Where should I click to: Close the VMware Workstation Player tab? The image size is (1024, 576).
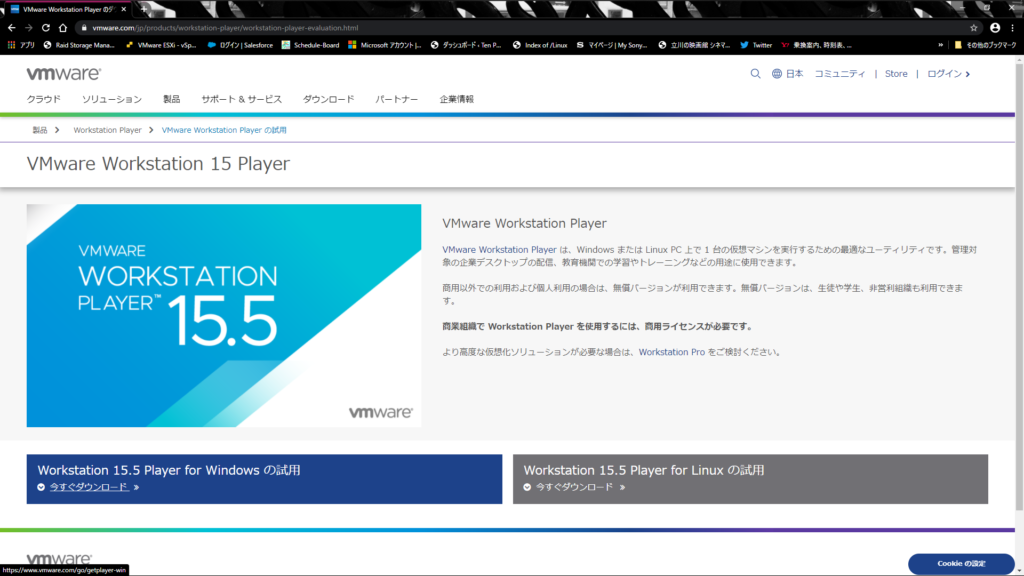123,9
